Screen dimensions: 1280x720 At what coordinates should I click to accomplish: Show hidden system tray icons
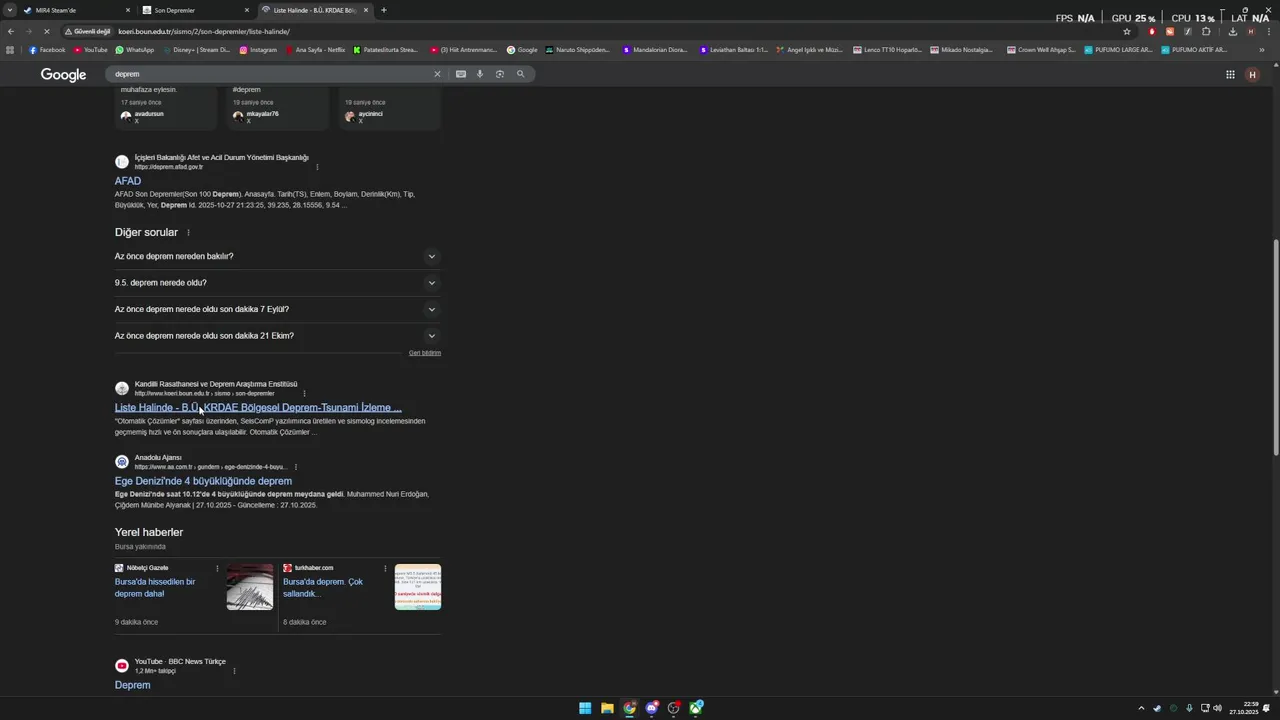coord(1141,708)
